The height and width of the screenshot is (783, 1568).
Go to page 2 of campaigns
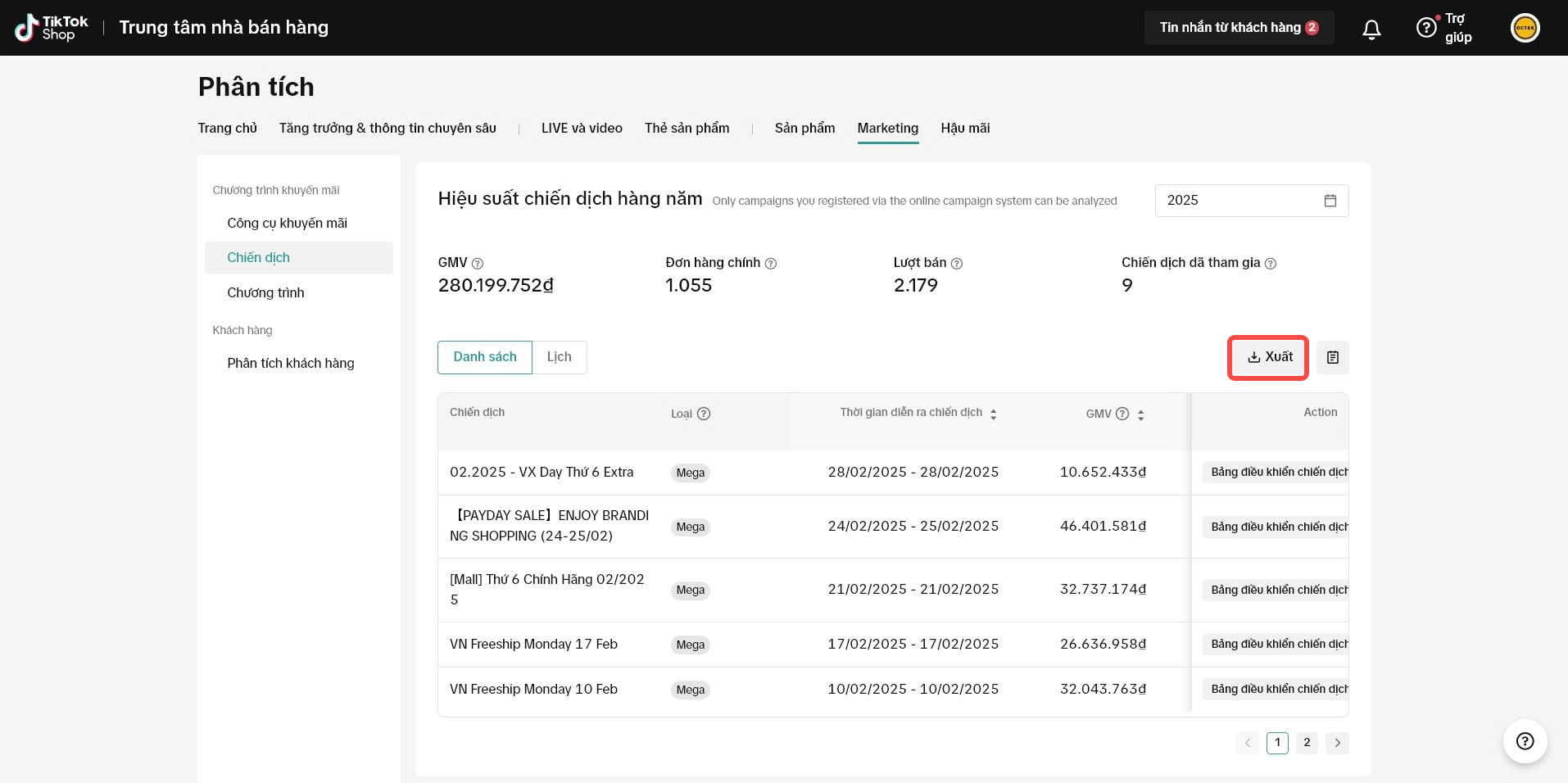pyautogui.click(x=1307, y=743)
